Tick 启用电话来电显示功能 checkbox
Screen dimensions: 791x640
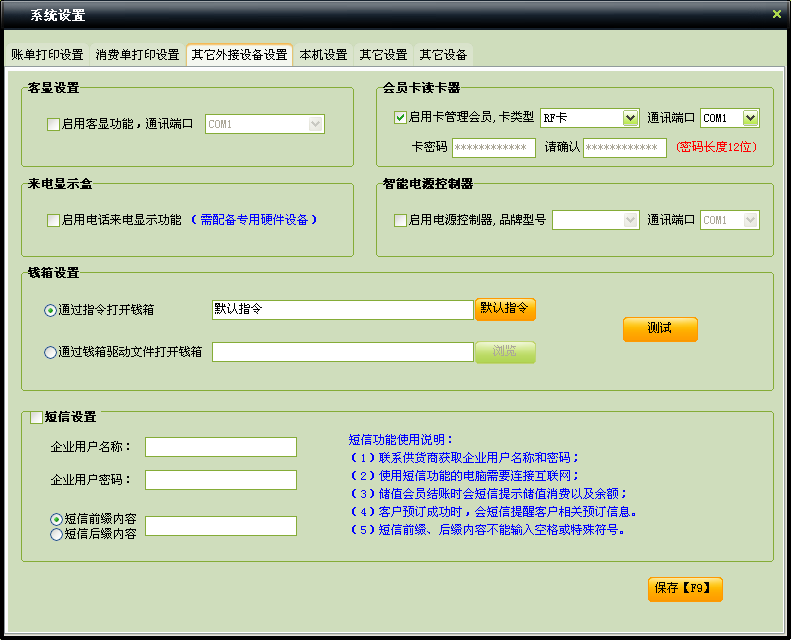click(x=53, y=220)
